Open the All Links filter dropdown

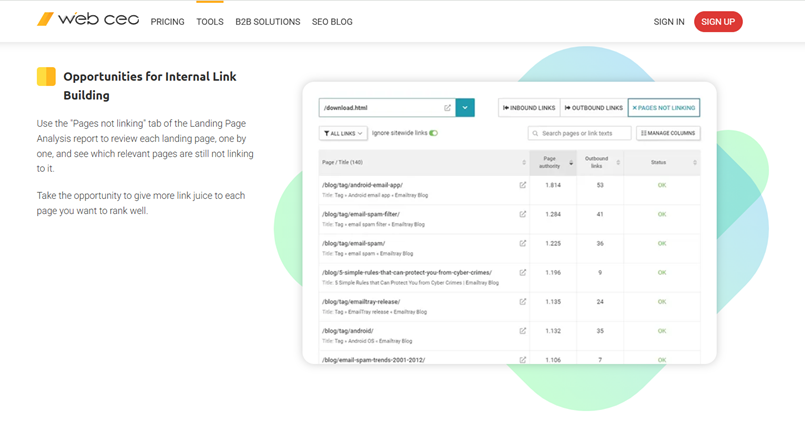(342, 133)
